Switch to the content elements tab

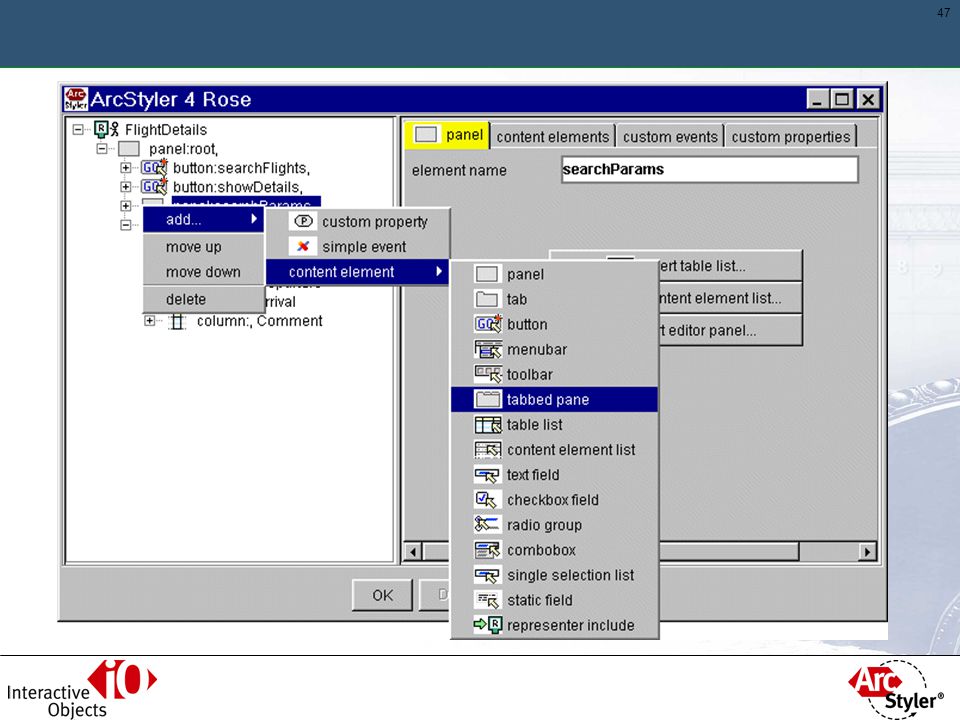(x=552, y=137)
